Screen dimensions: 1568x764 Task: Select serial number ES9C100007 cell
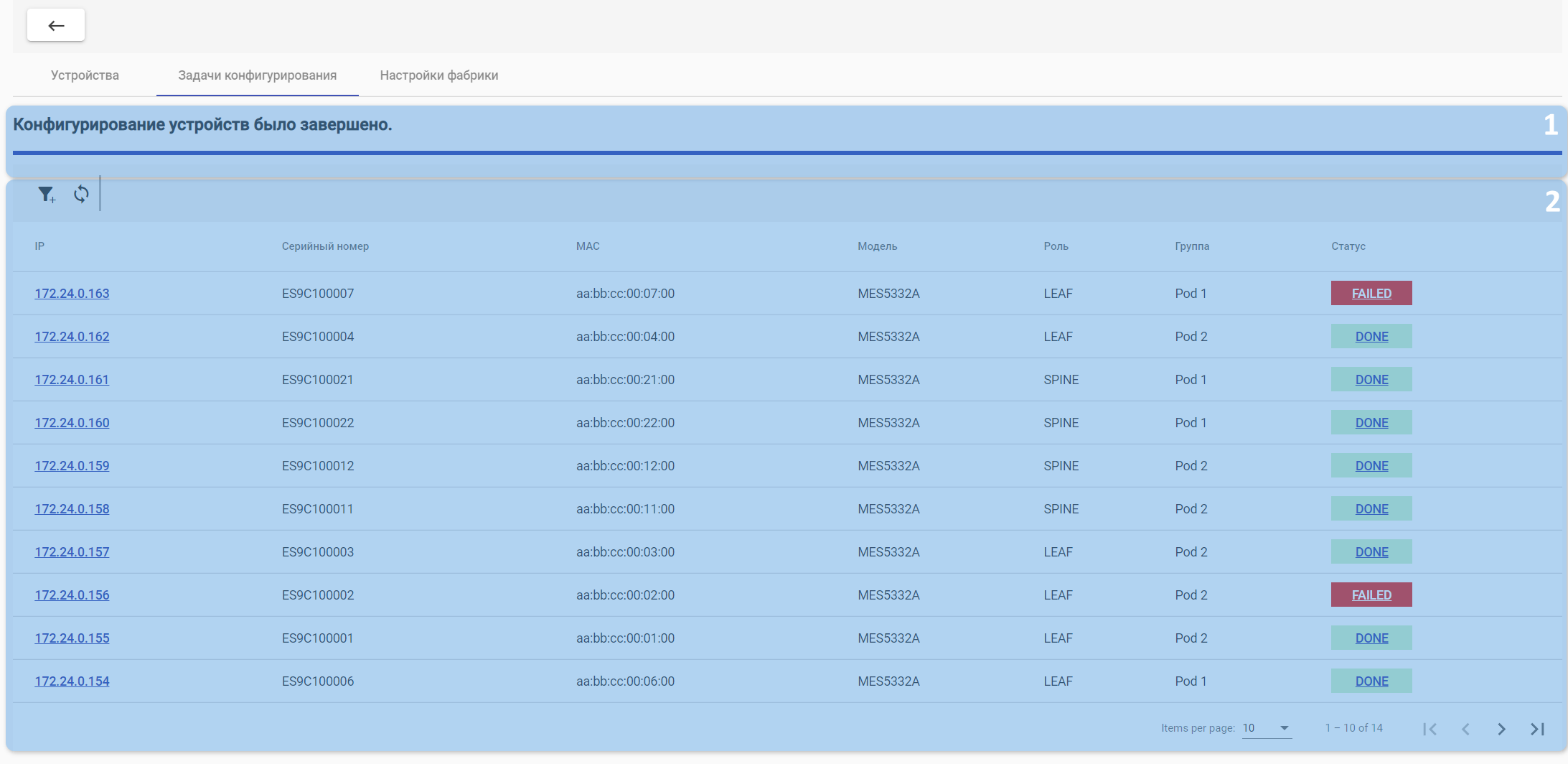click(318, 294)
